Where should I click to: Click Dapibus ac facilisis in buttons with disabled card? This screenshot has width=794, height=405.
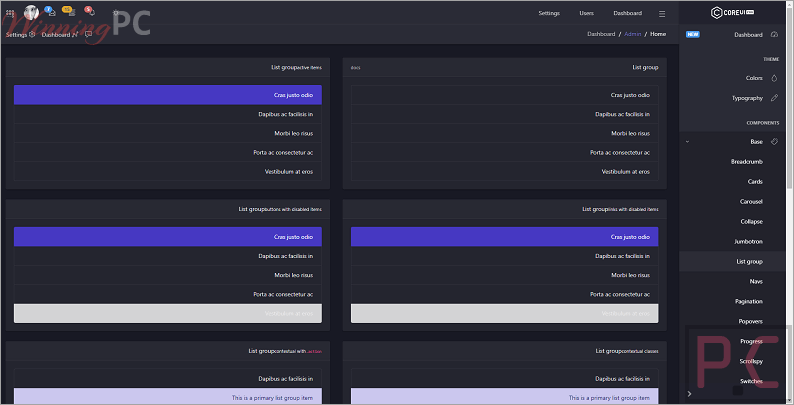point(168,256)
